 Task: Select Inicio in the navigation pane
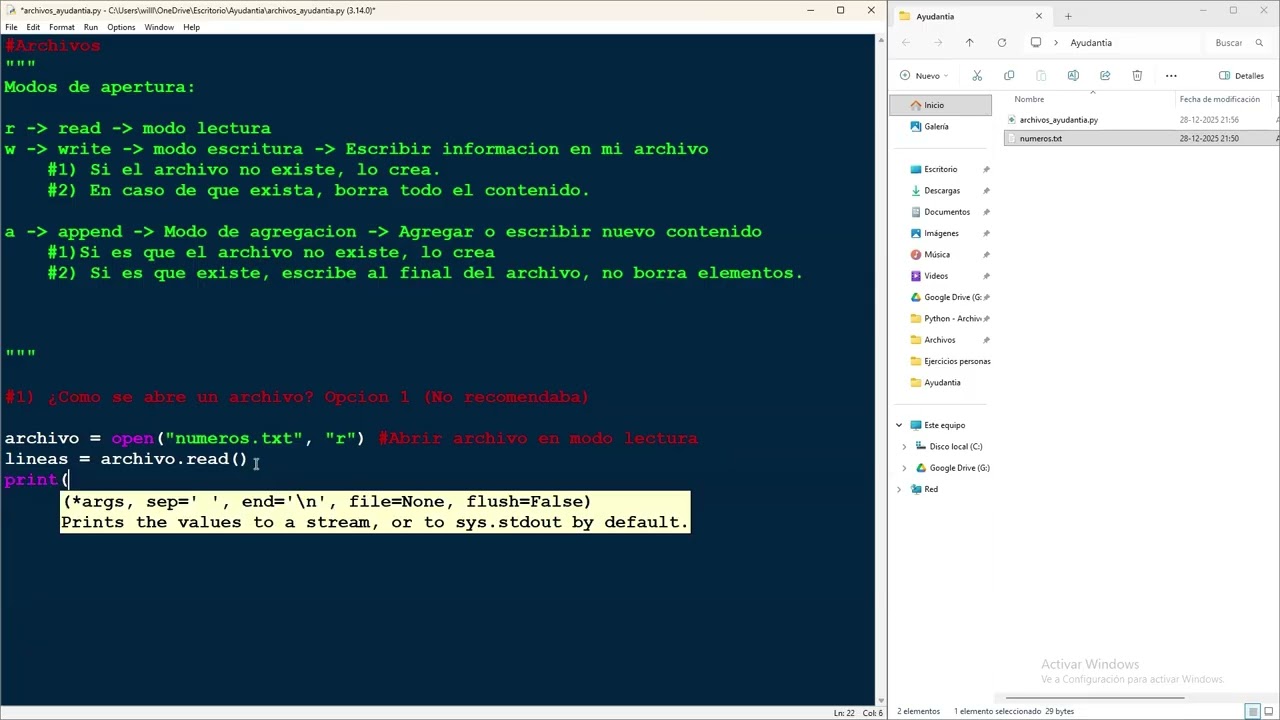pyautogui.click(x=941, y=105)
